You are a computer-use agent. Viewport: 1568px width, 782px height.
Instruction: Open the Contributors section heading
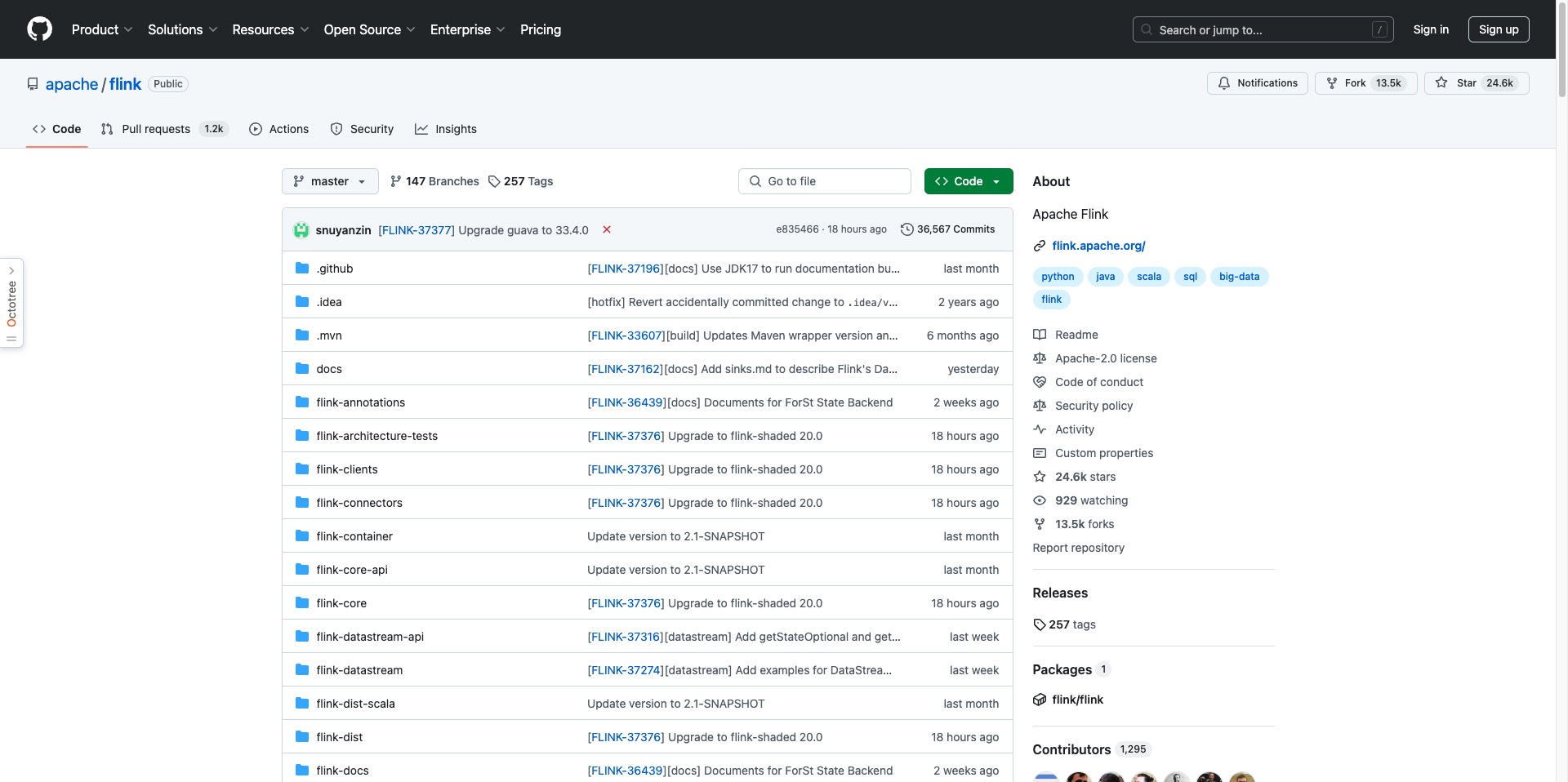tap(1071, 749)
